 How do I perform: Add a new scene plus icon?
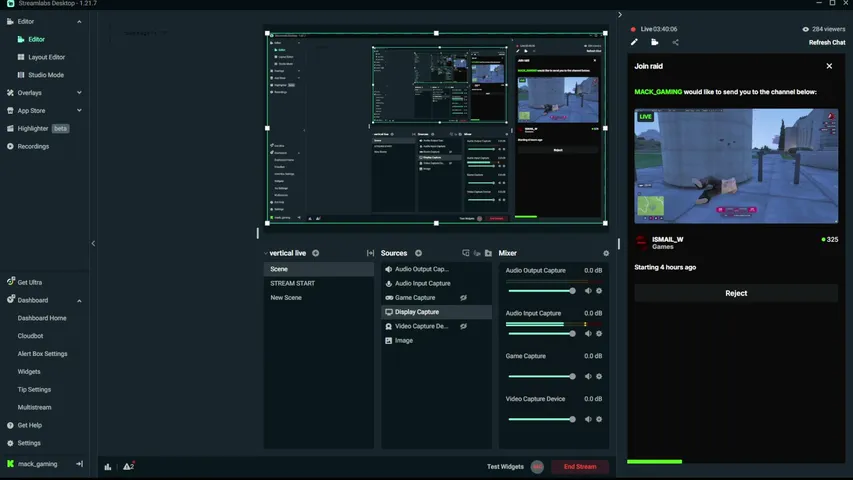pos(316,253)
